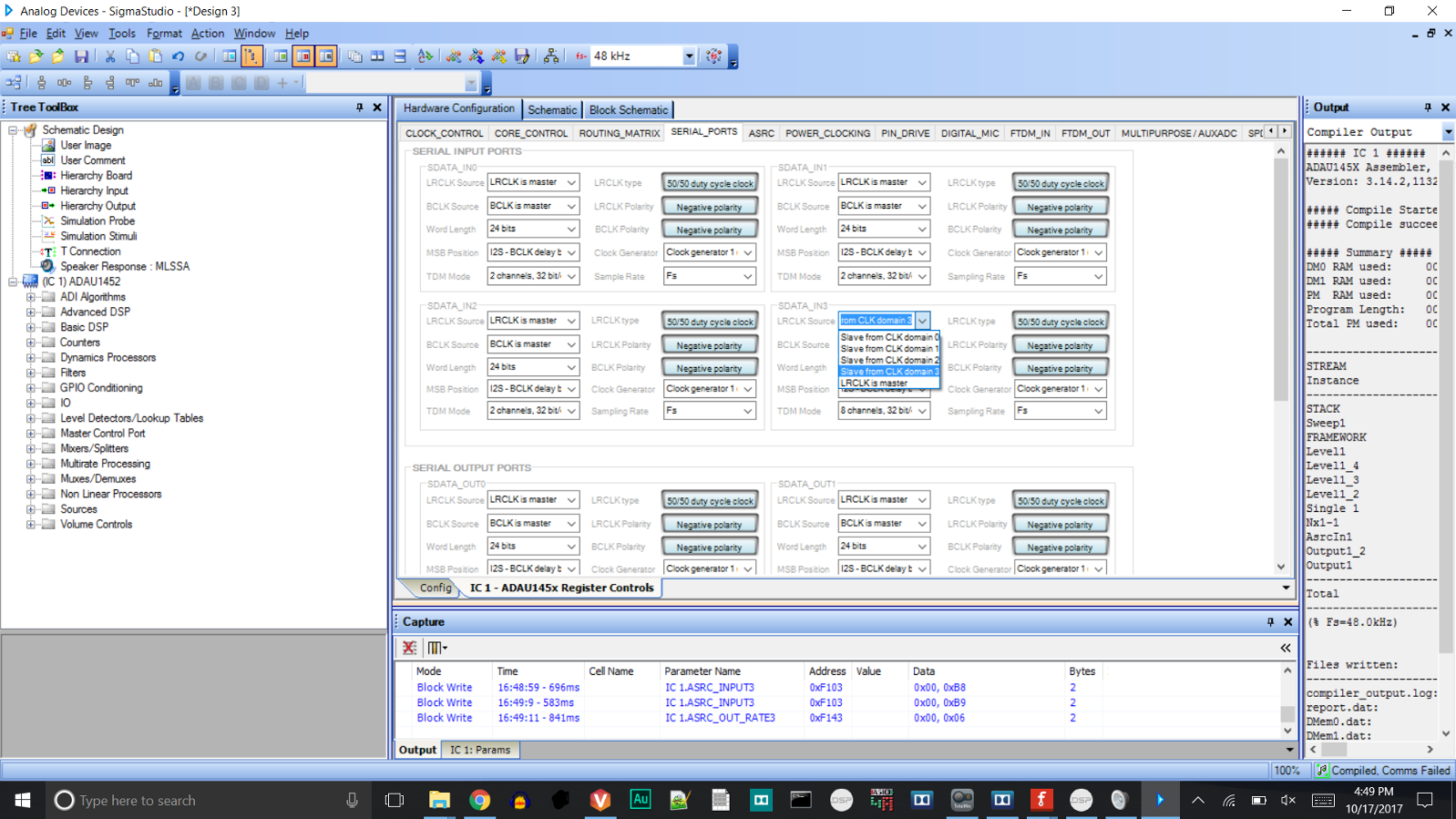
Task: Collapse Capture panel with double-chevron button
Action: (x=1286, y=648)
